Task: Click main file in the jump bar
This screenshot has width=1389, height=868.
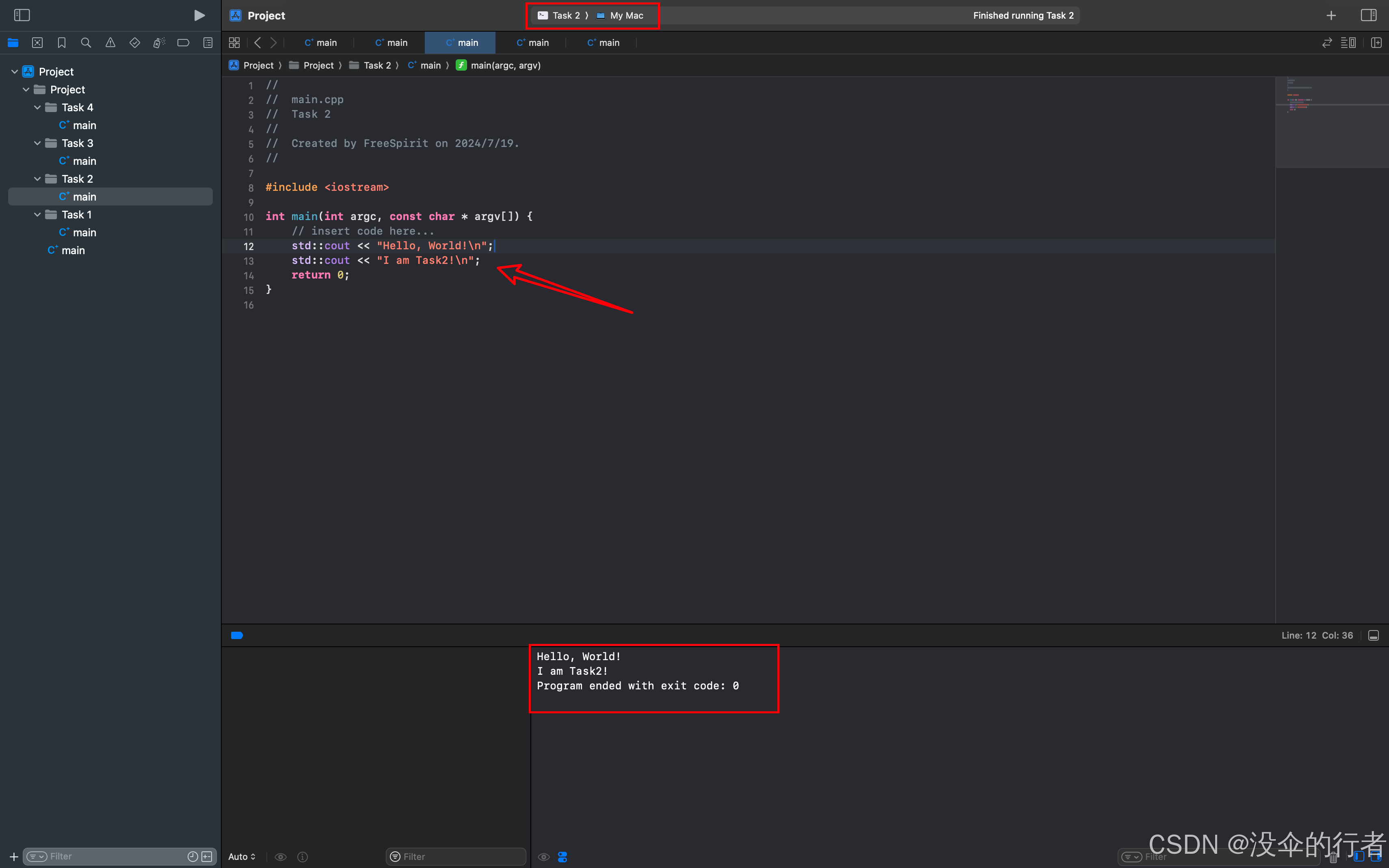Action: pyautogui.click(x=424, y=65)
